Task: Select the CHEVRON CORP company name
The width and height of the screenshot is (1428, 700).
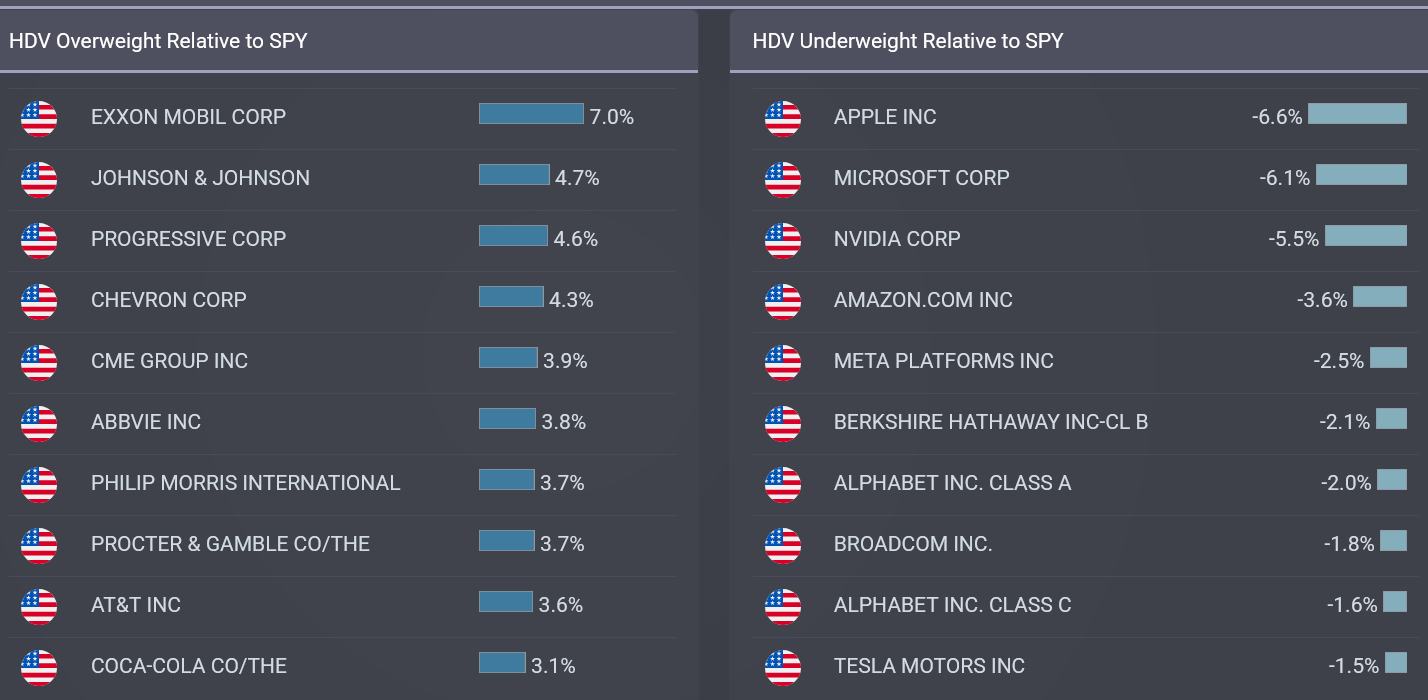Action: pos(168,300)
